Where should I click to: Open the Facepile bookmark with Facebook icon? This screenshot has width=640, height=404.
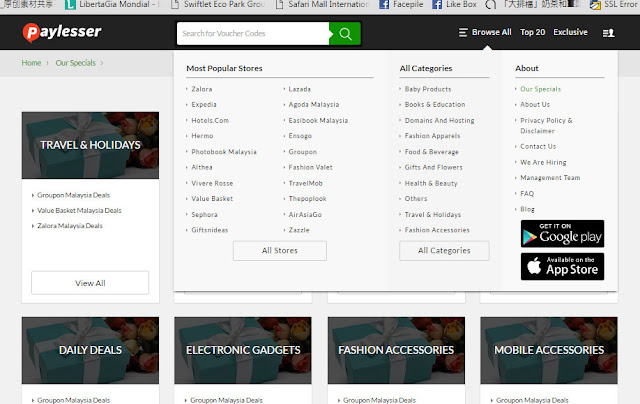401,4
